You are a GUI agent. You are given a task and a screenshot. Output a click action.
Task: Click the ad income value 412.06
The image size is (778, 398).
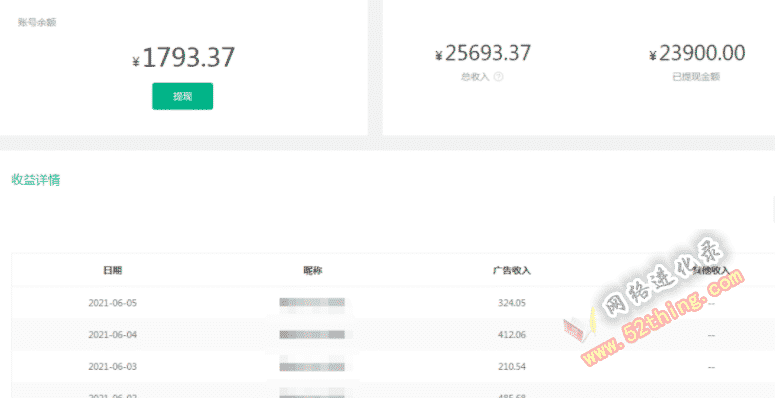click(x=512, y=334)
